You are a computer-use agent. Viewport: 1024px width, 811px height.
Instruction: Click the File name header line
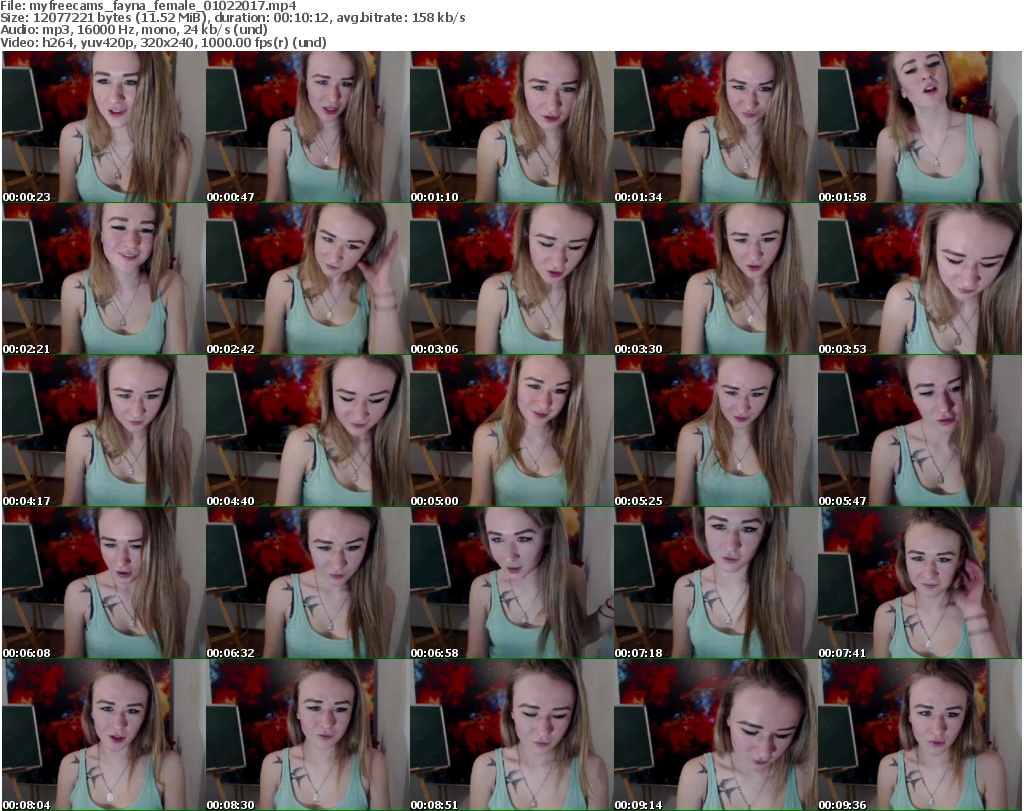(148, 6)
